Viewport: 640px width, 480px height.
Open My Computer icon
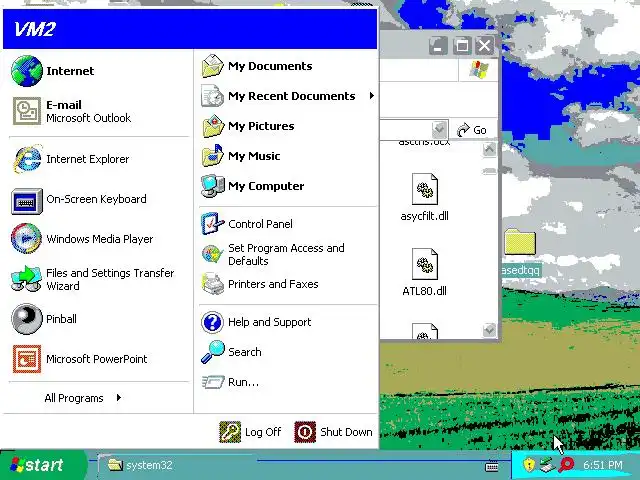[x=213, y=186]
